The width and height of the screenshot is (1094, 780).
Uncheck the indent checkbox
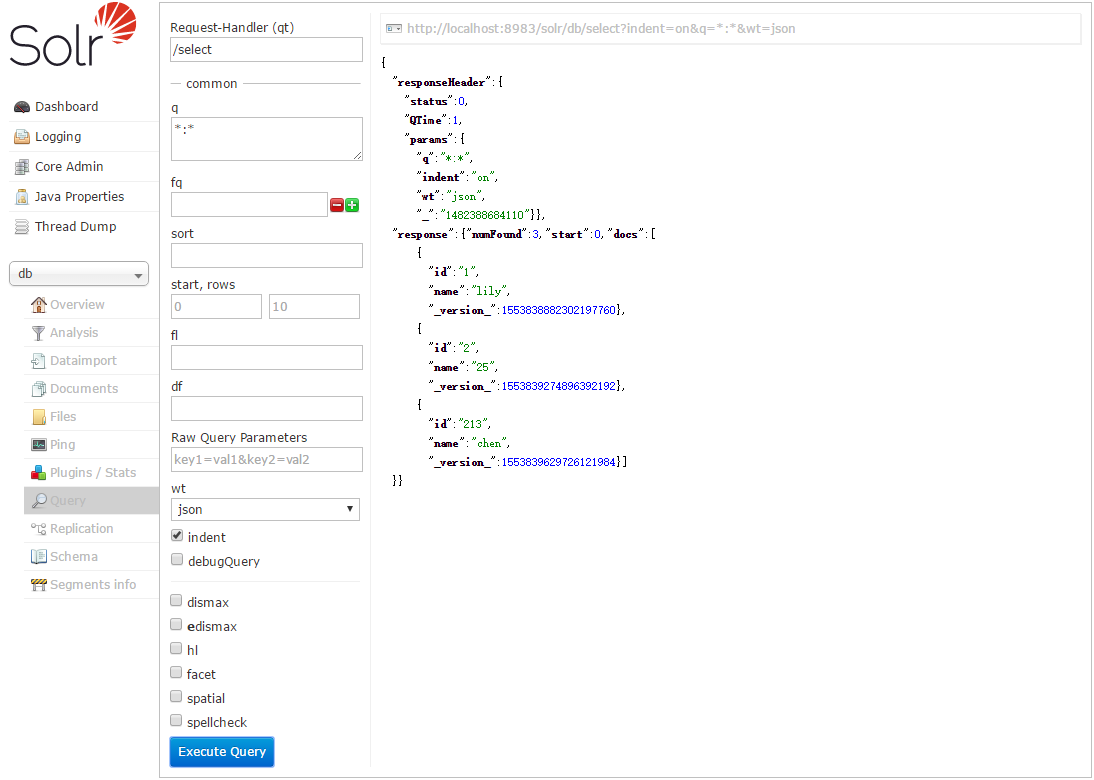(x=177, y=536)
